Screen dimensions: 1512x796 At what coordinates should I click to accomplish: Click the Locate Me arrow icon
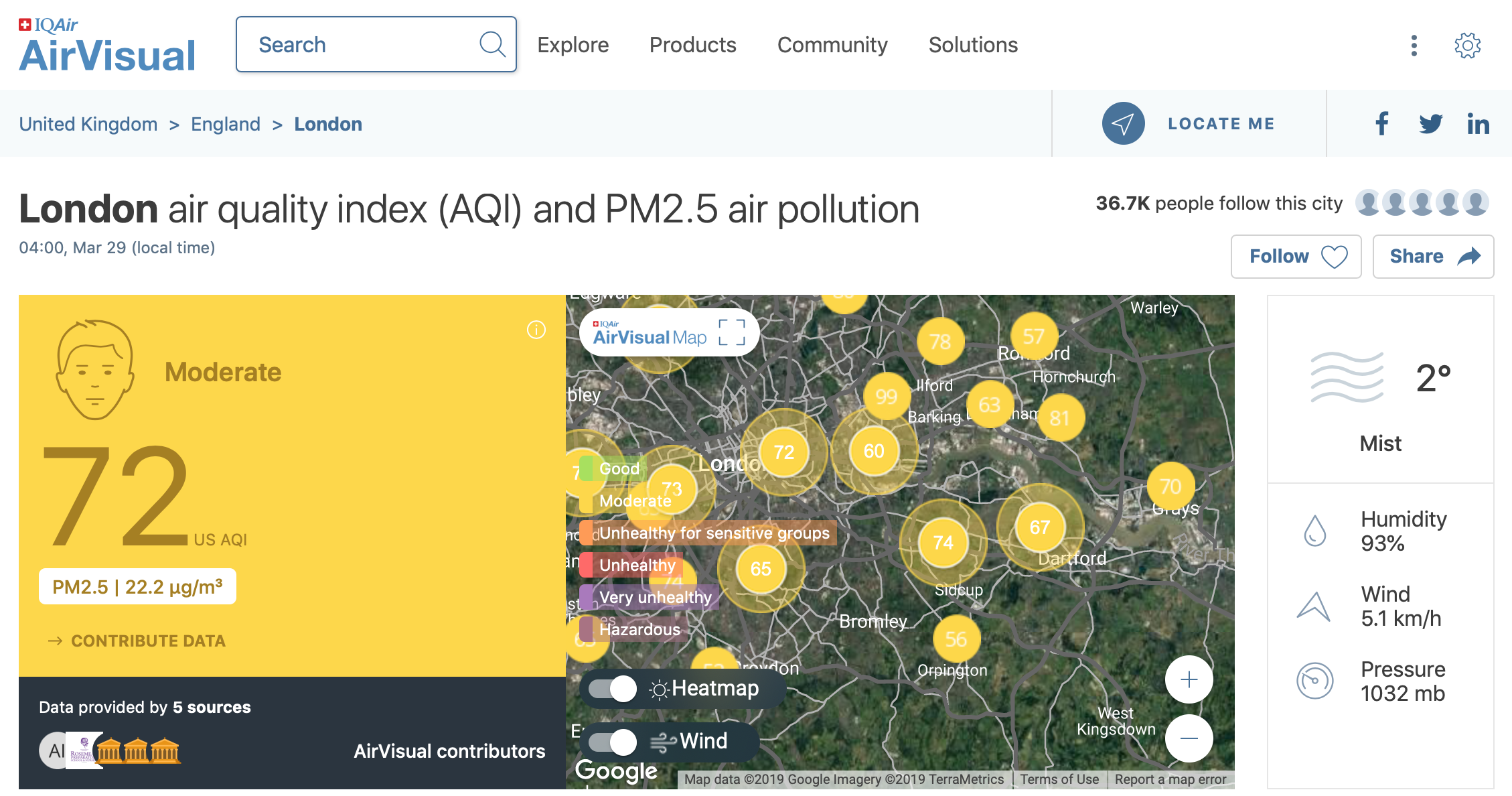click(x=1123, y=123)
